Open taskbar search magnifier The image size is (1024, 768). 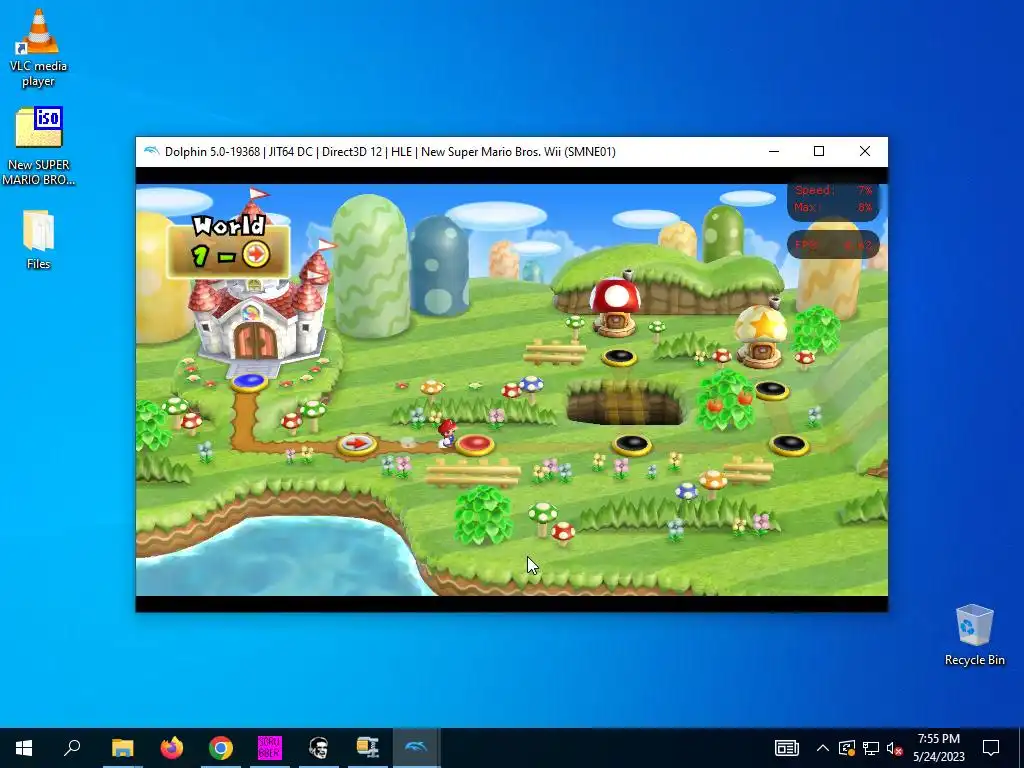point(72,748)
